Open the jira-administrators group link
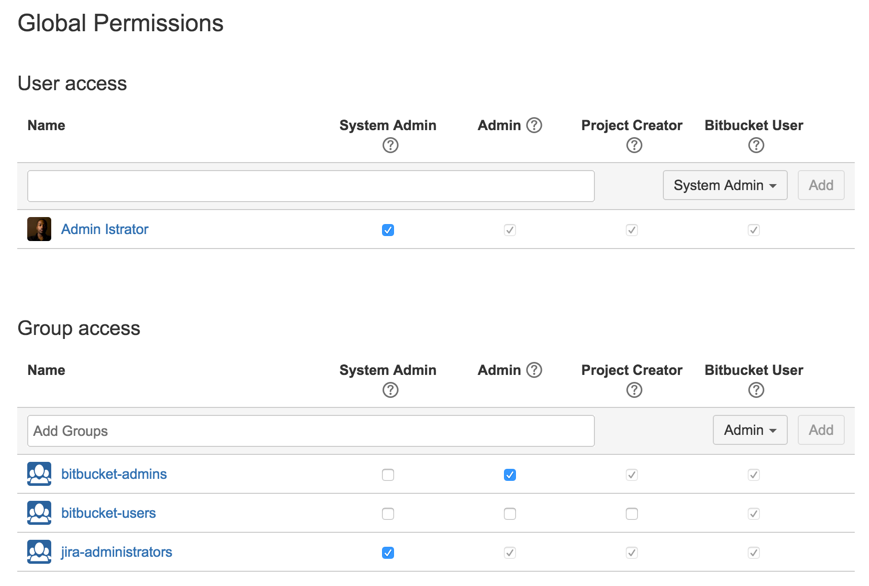This screenshot has width=869, height=586. click(116, 552)
